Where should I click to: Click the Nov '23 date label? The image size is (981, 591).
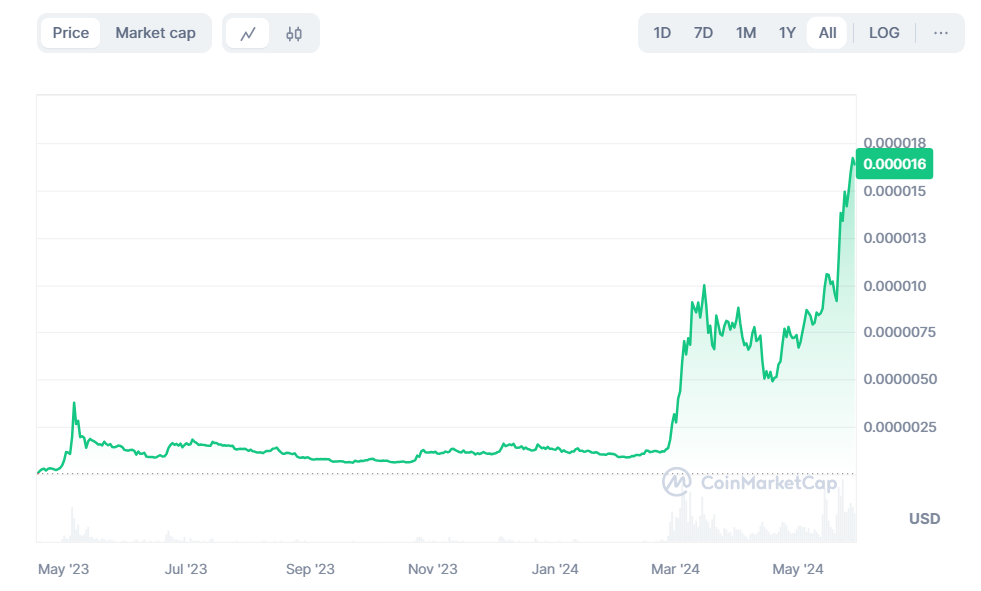[433, 569]
